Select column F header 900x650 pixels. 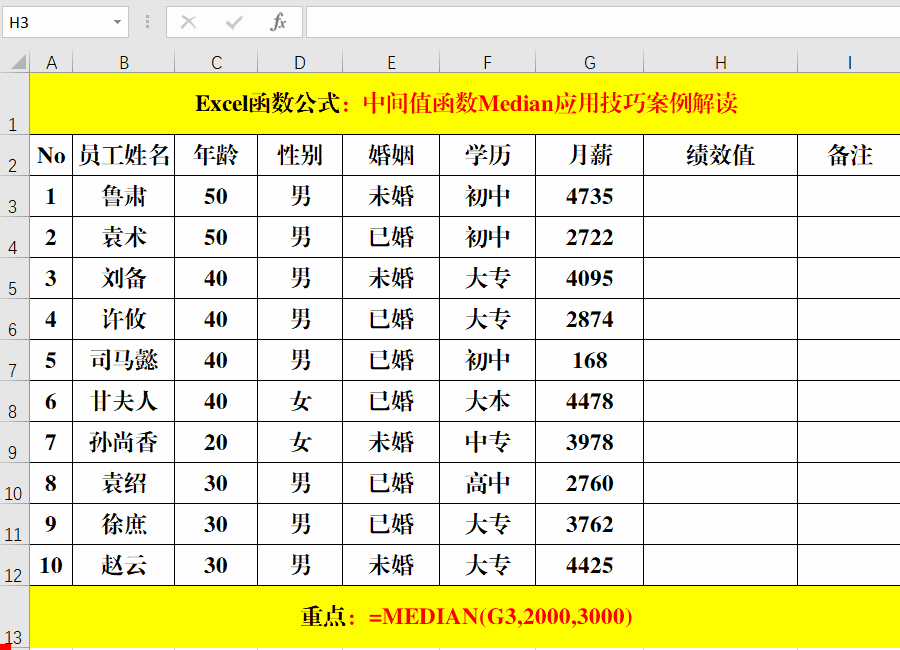click(487, 62)
